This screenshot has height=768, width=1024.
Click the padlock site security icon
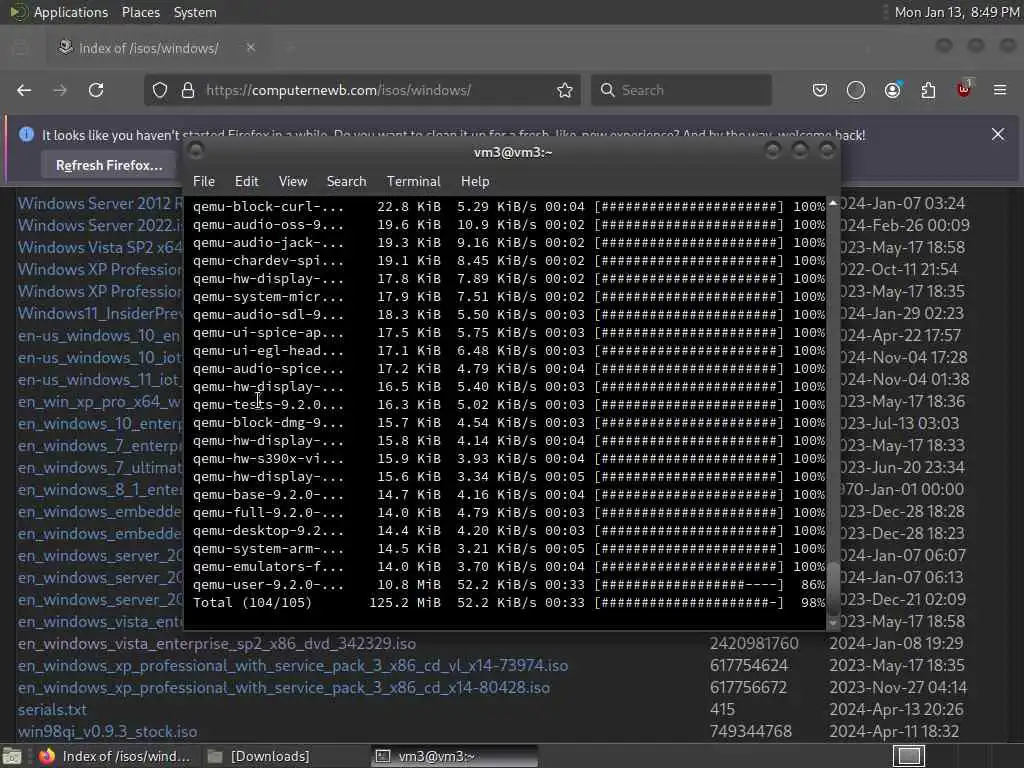click(x=188, y=90)
